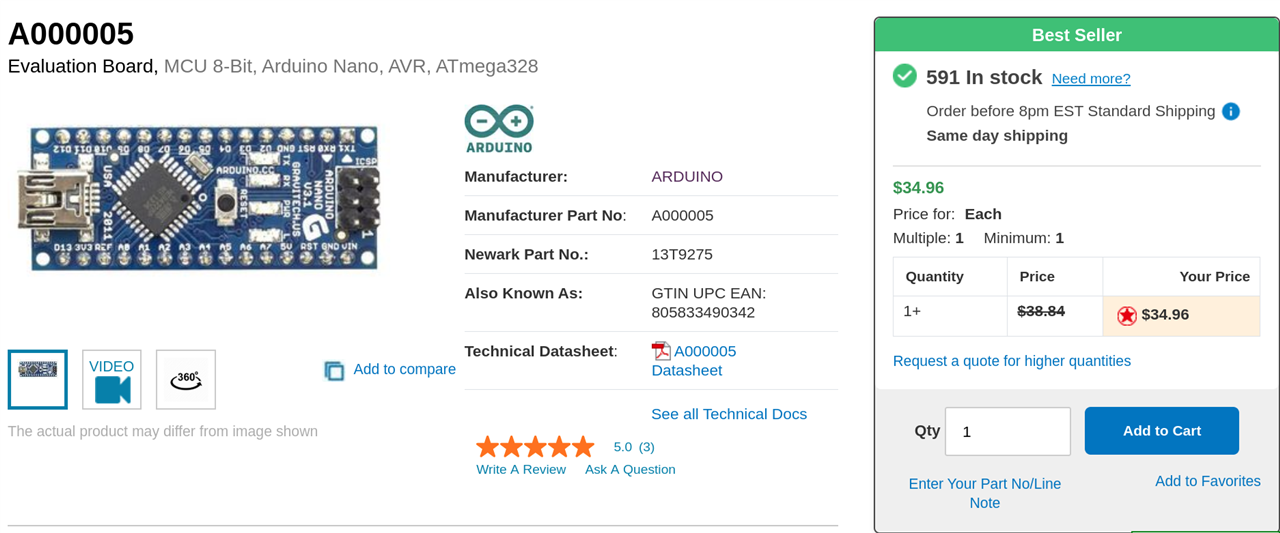Open See all Technical Docs

tap(729, 414)
